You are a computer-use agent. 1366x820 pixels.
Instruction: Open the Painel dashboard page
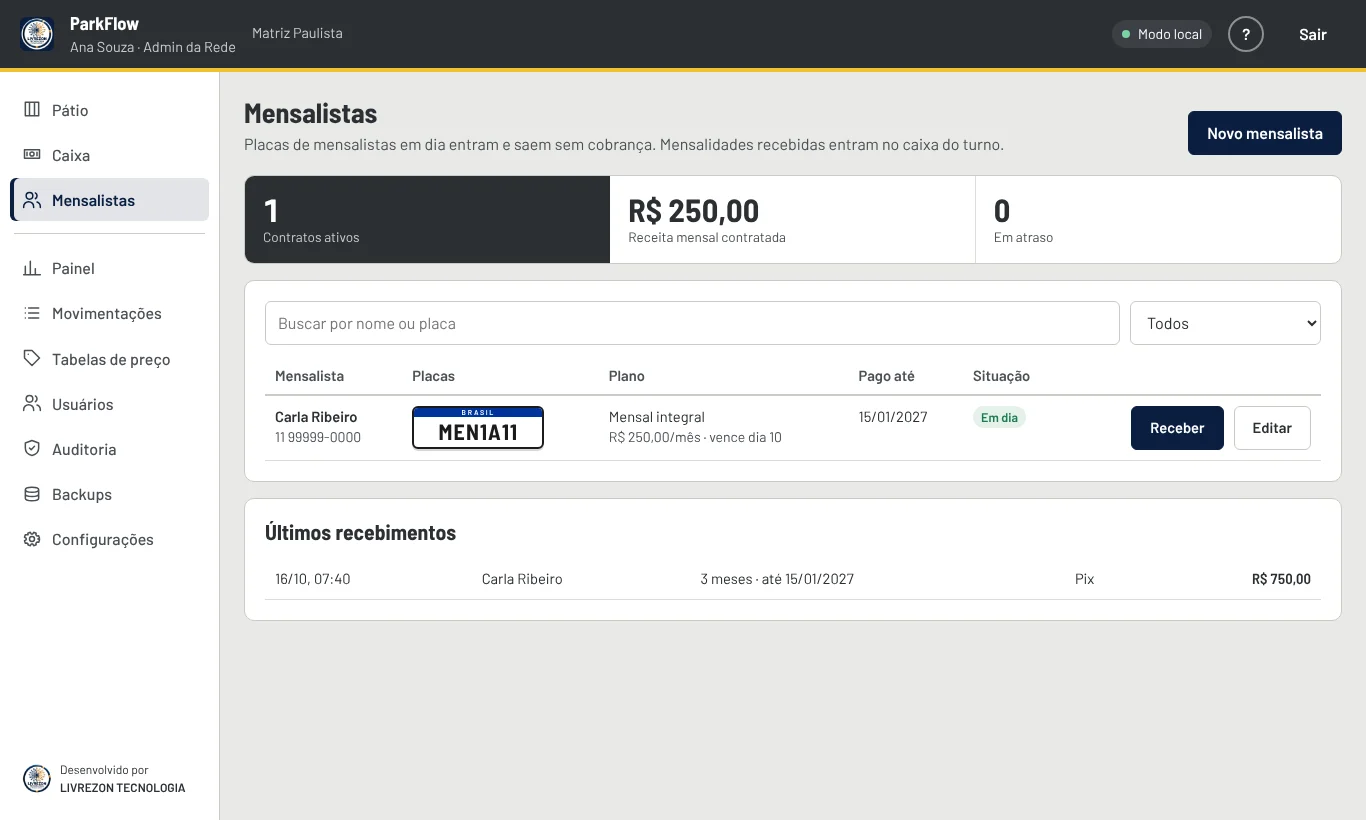[110, 268]
